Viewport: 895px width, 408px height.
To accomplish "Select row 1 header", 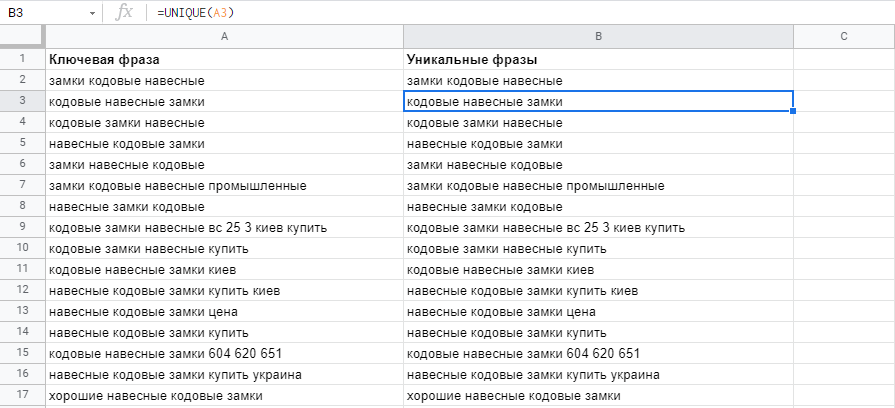I will pyautogui.click(x=22, y=59).
